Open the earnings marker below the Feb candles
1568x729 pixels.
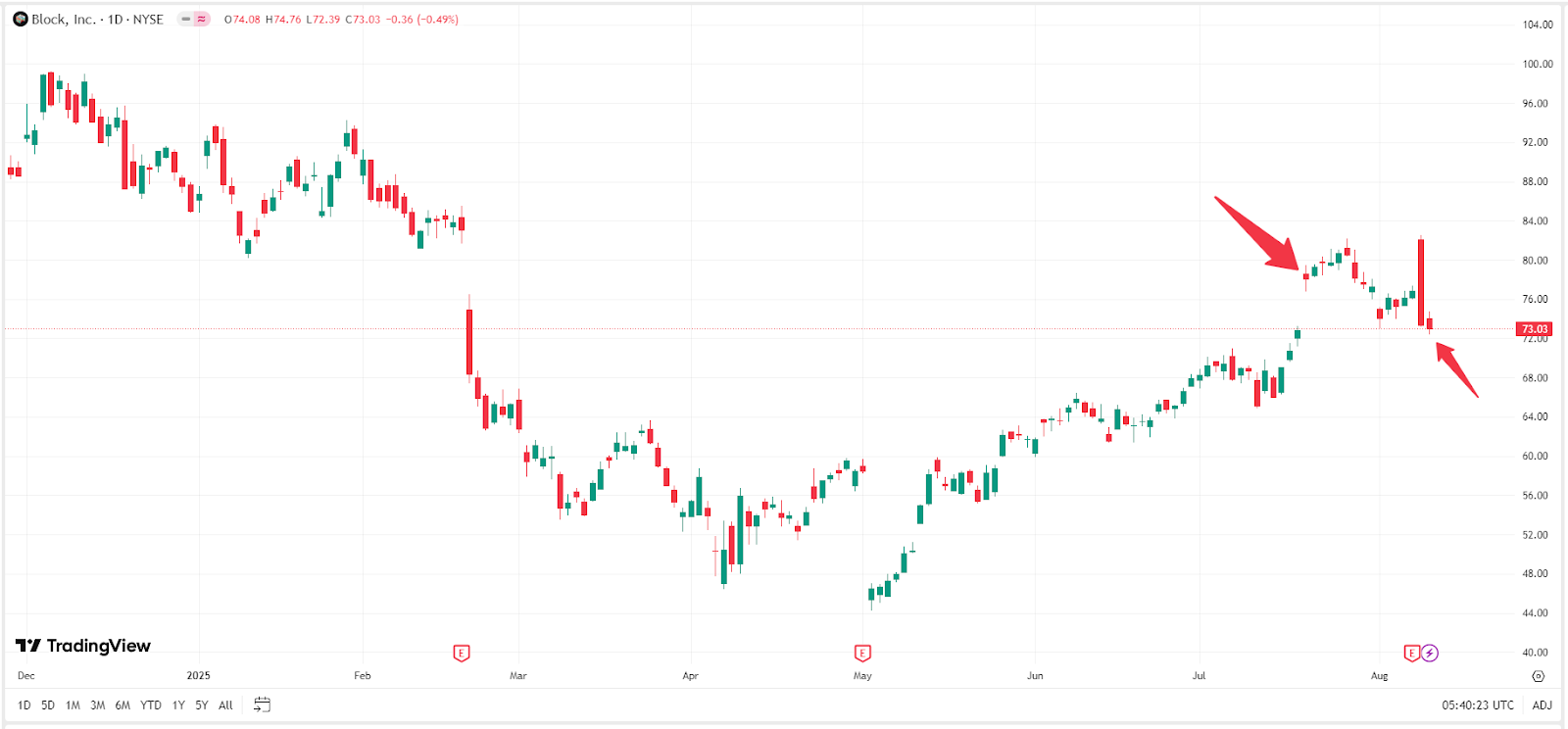click(x=460, y=654)
